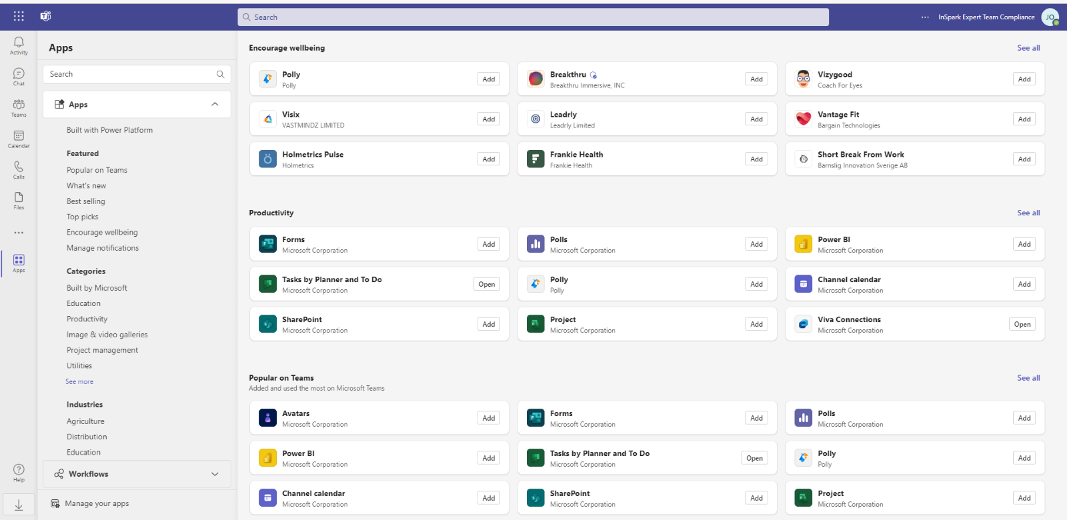Click the Breakthru app icon
Screen dimensions: 1068x520
(535, 79)
